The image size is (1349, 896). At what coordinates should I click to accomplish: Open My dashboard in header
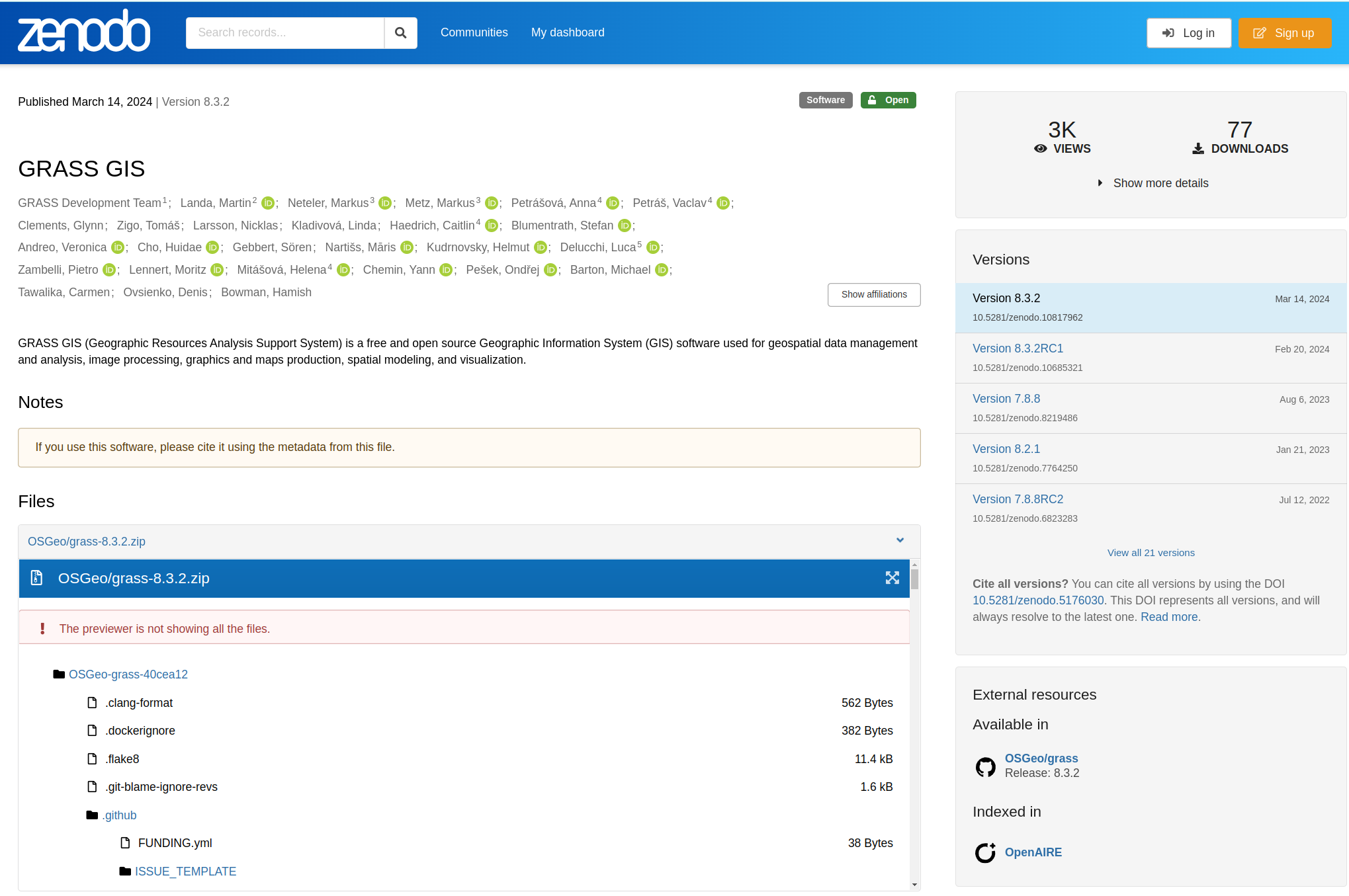pyautogui.click(x=568, y=32)
